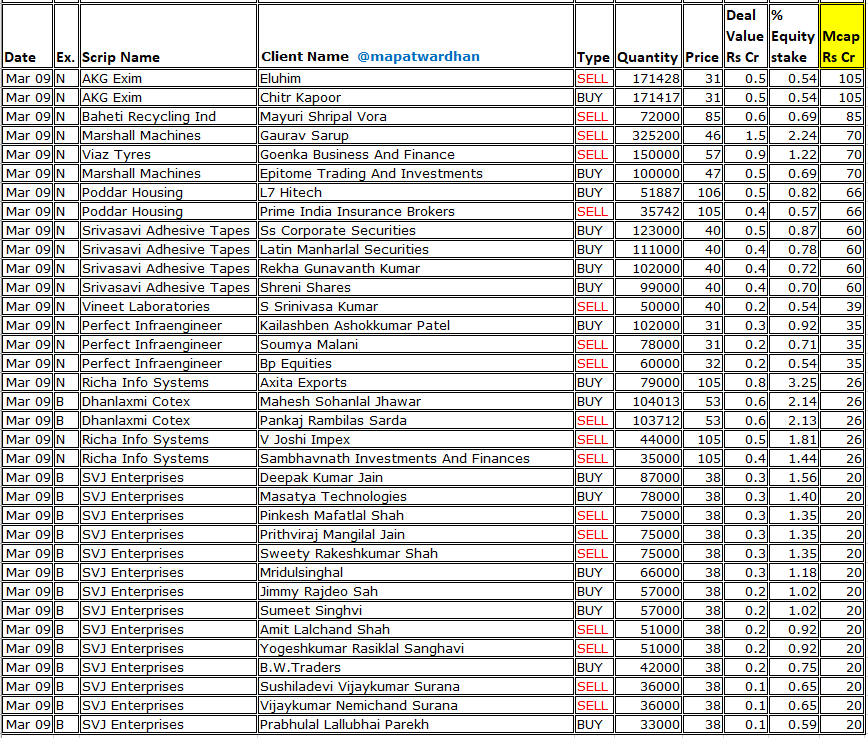Click the 'Price' column header
868x738 pixels.
(x=702, y=37)
